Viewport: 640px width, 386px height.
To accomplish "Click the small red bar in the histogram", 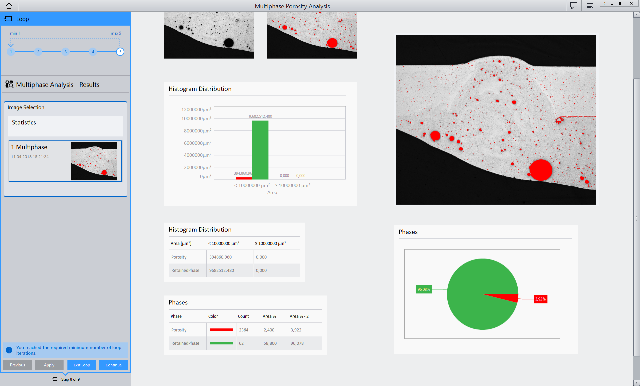I will pos(244,178).
